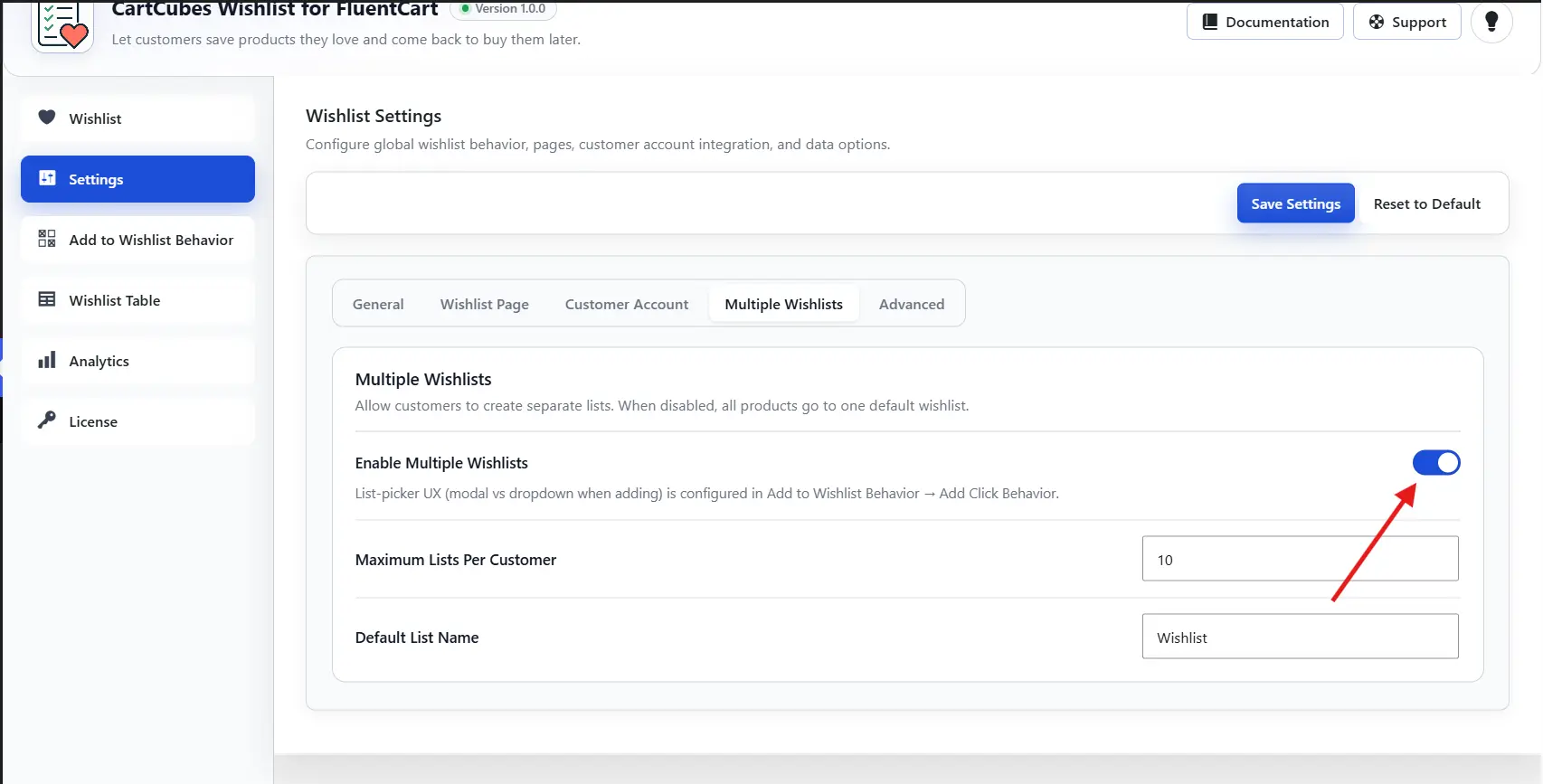
Task: Focus the Maximum Lists Per Customer field
Action: click(x=1301, y=559)
